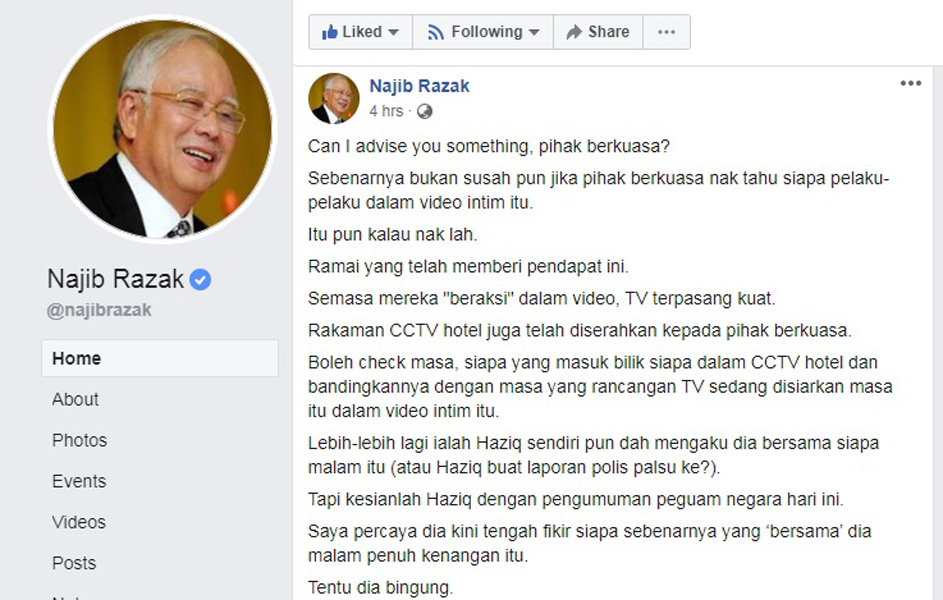Open the small post author avatar
Screen dimensions: 943x600
(334, 99)
